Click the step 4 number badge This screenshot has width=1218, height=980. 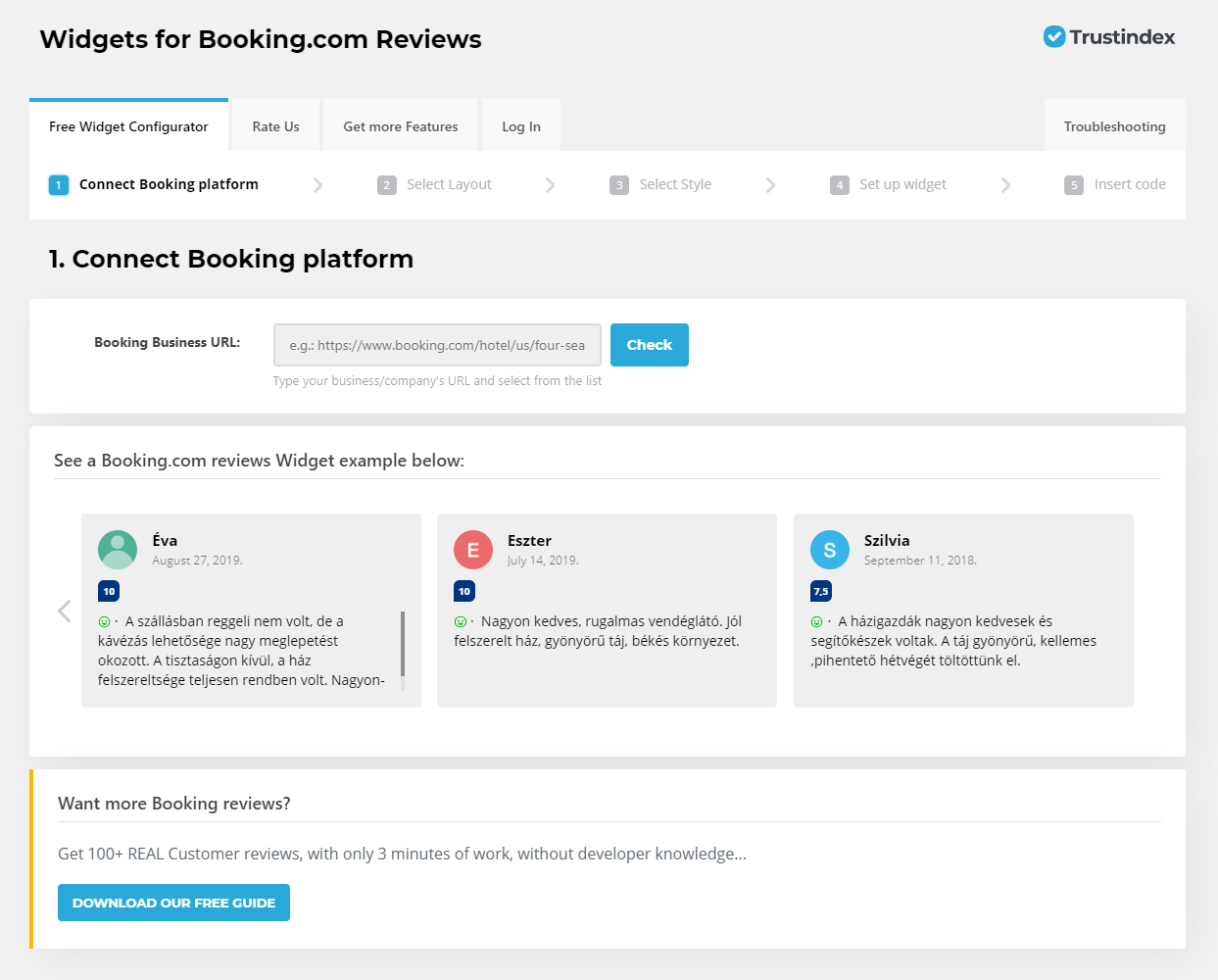tap(840, 184)
